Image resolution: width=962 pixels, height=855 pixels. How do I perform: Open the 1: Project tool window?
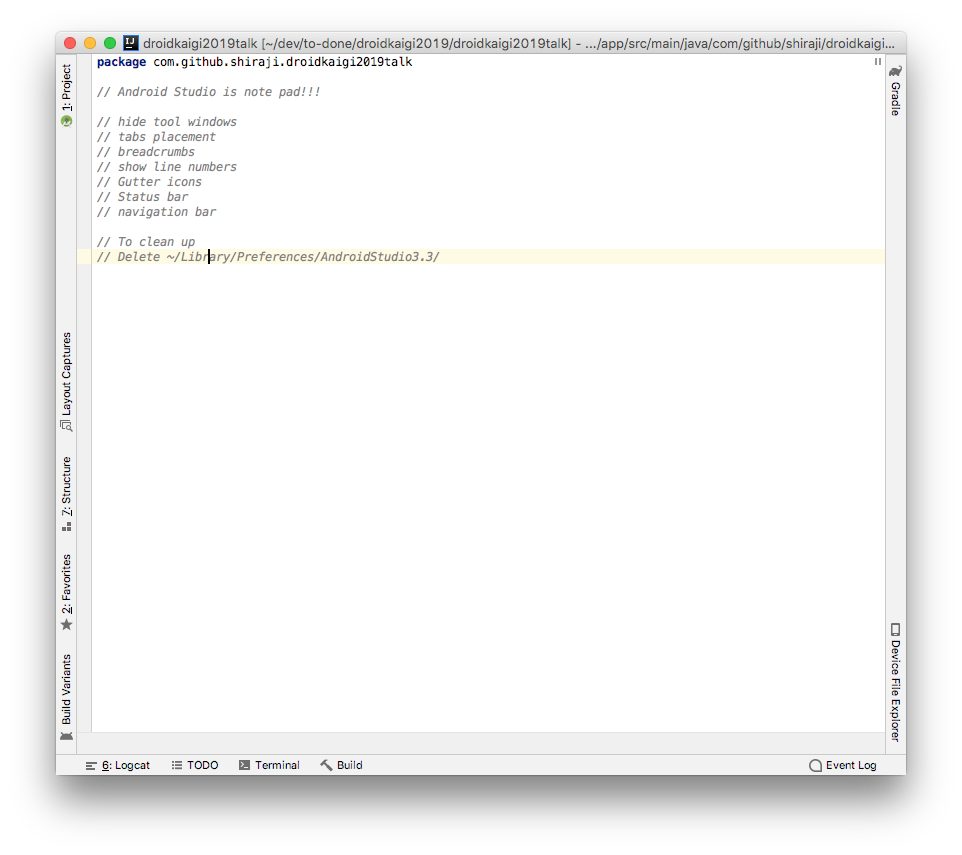tap(66, 95)
